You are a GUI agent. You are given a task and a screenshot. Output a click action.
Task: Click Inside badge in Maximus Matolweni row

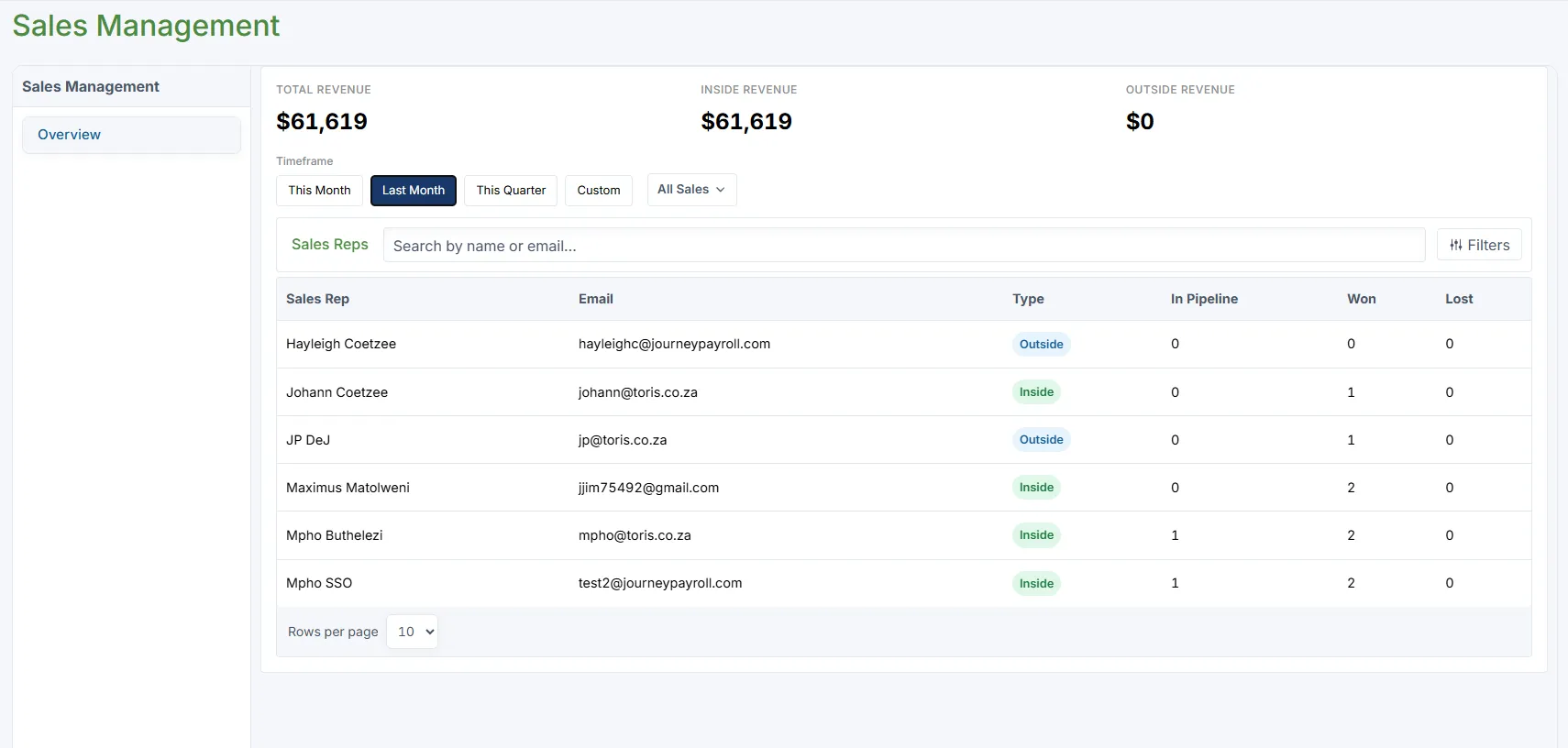pyautogui.click(x=1036, y=487)
